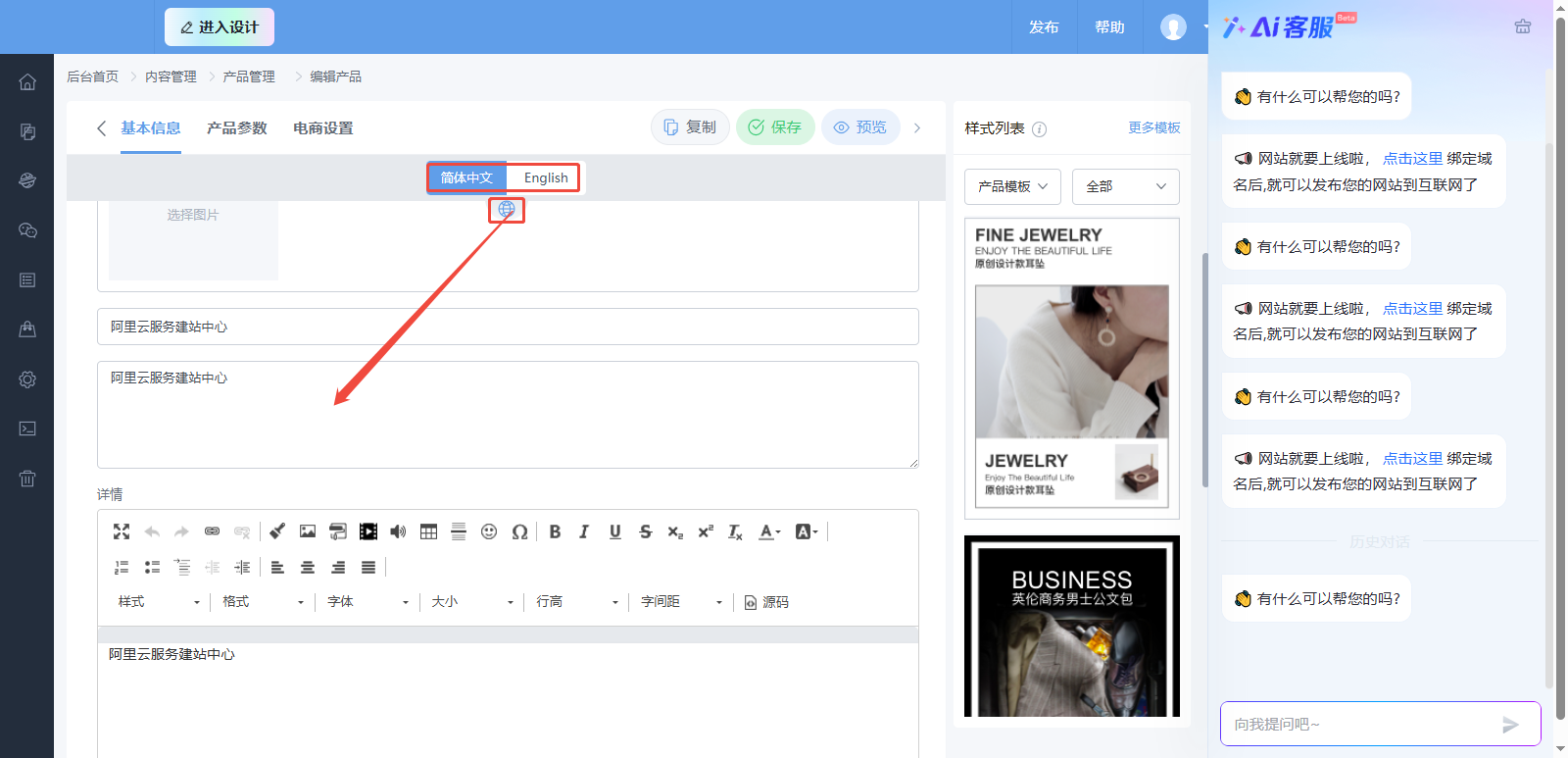
Task: Click the 复制 copy button
Action: coord(690,127)
